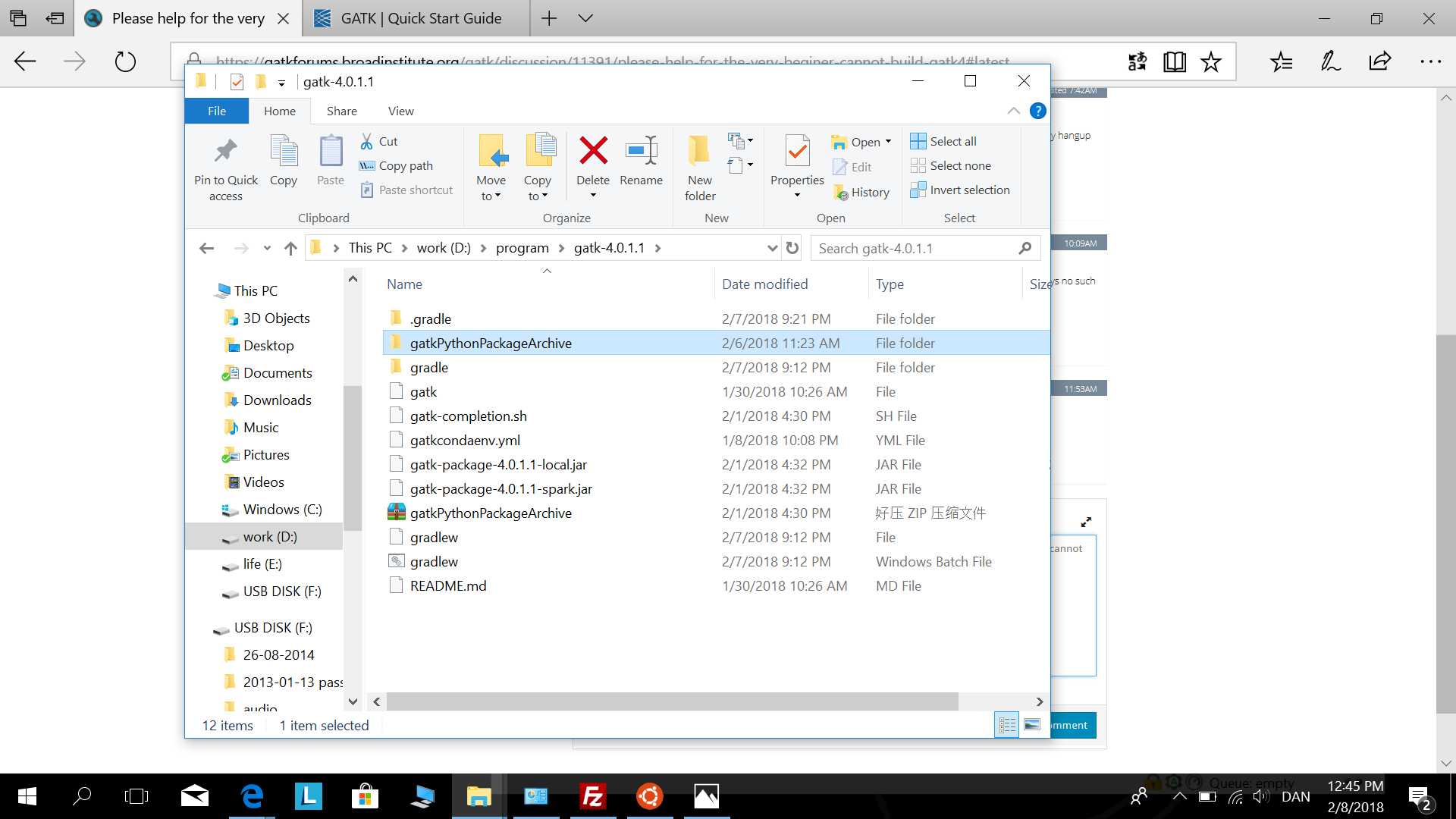
Task: Open File Explorer help icon
Action: coord(1037,111)
